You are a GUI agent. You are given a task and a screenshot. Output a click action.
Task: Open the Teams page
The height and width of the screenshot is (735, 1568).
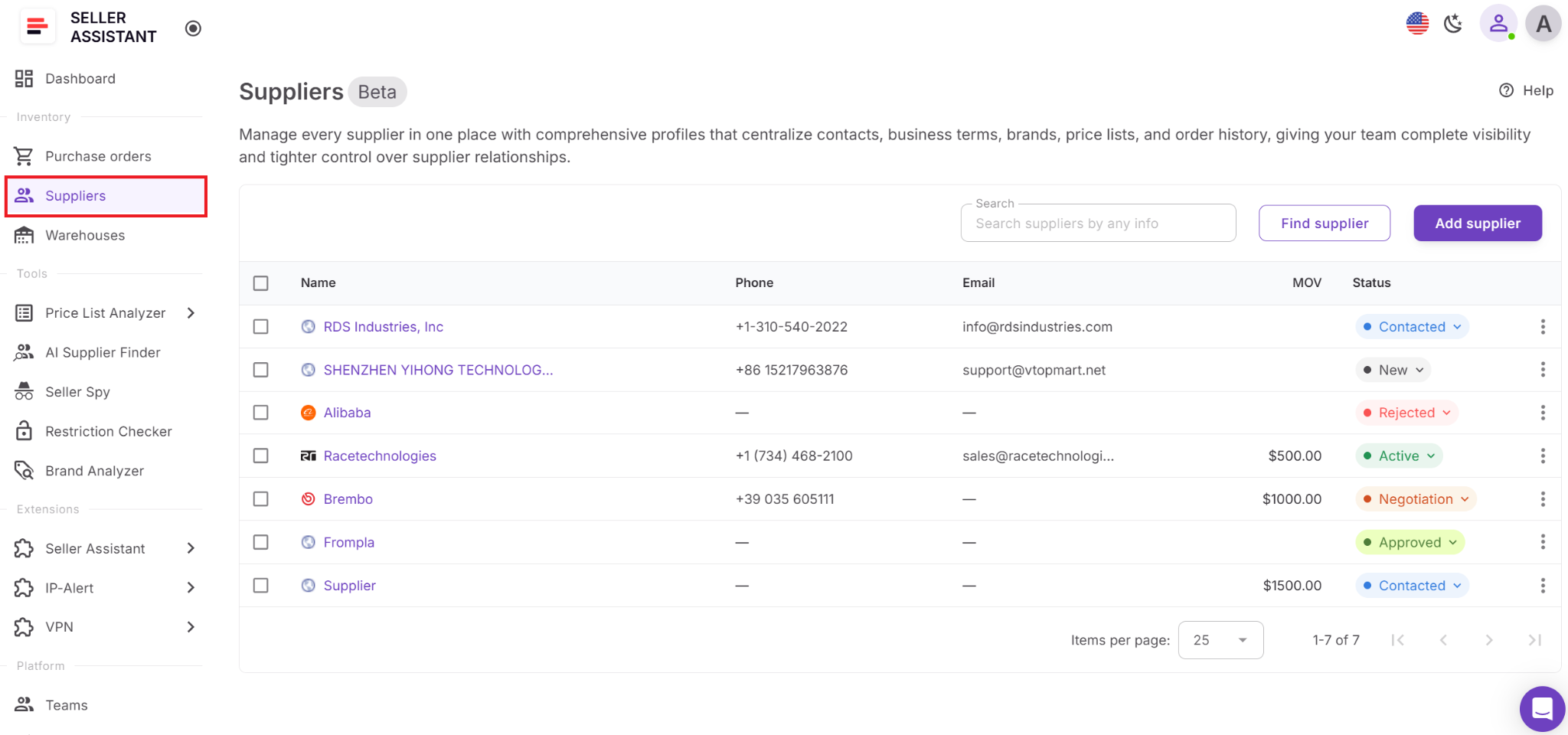pos(66,704)
